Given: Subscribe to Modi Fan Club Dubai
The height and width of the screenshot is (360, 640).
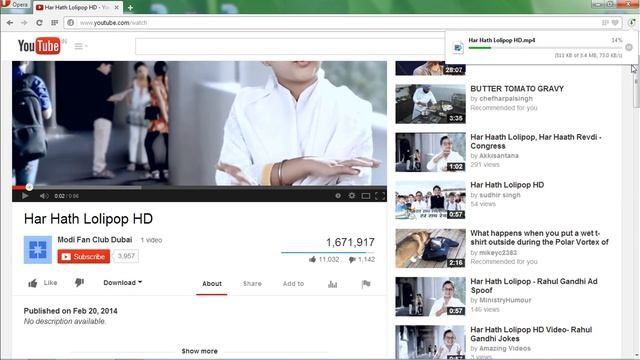Looking at the screenshot, I should [x=84, y=256].
